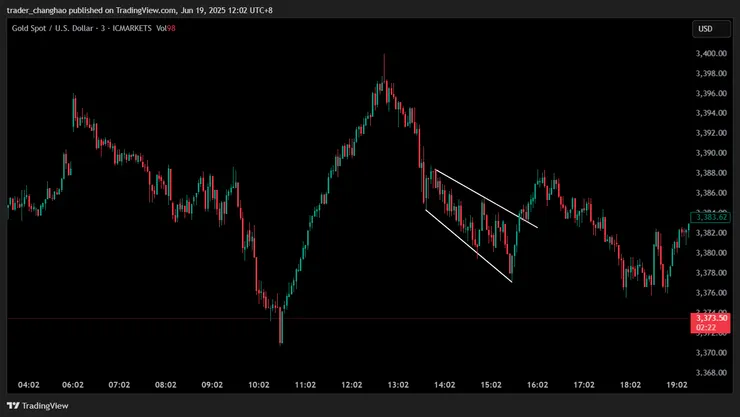Click the 3,396.00 price axis label

pos(711,93)
